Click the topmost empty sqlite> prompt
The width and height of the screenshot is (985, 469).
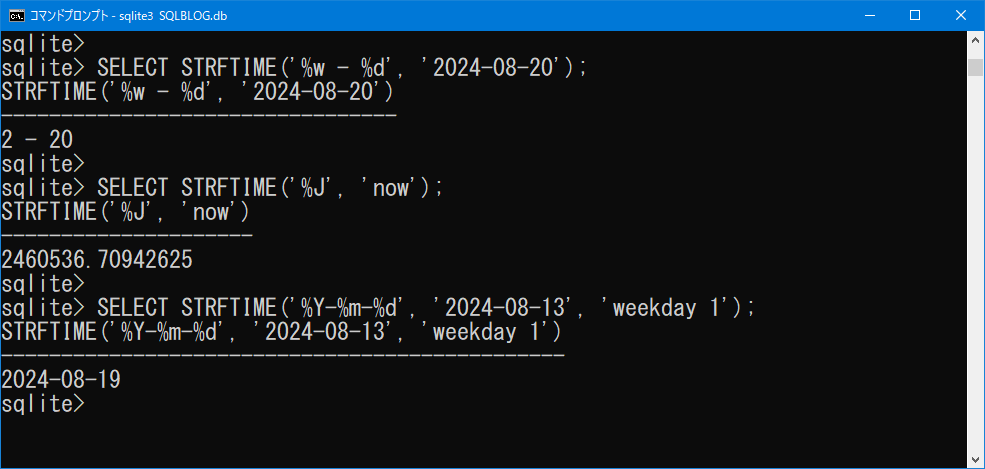pos(44,44)
